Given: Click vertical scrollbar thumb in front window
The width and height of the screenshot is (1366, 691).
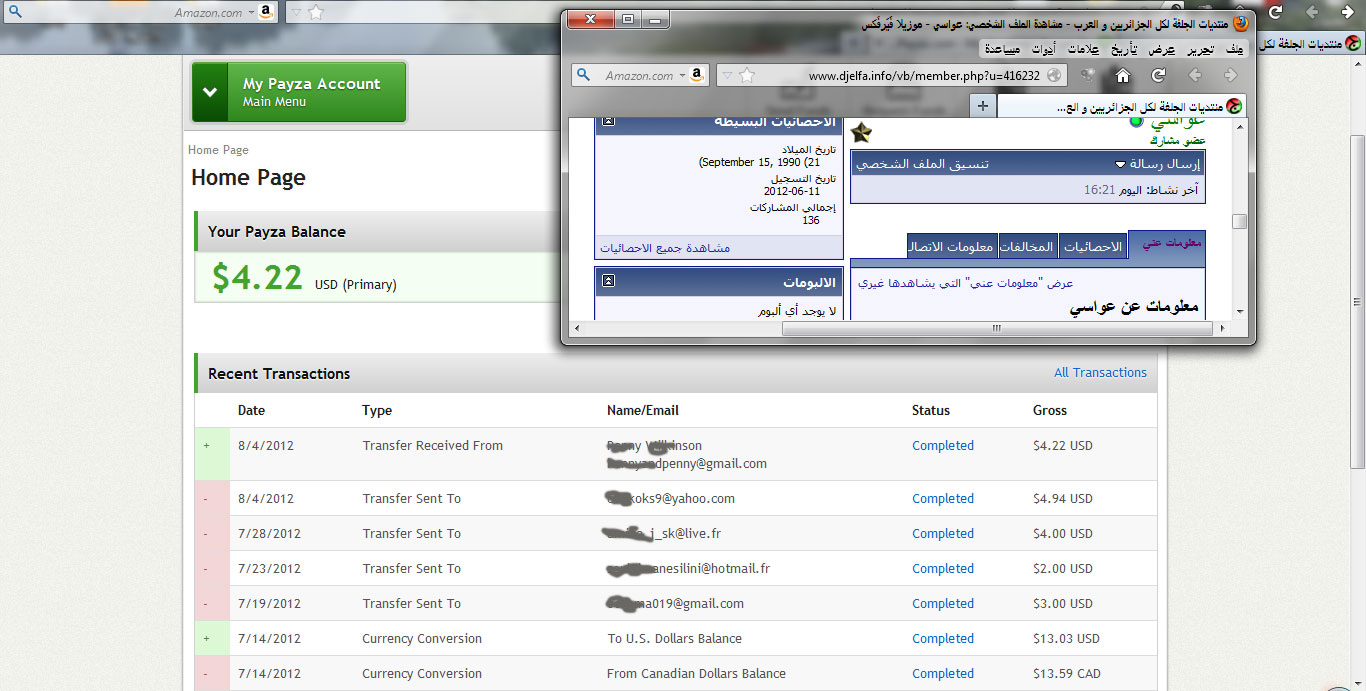Looking at the screenshot, I should click(x=1239, y=221).
